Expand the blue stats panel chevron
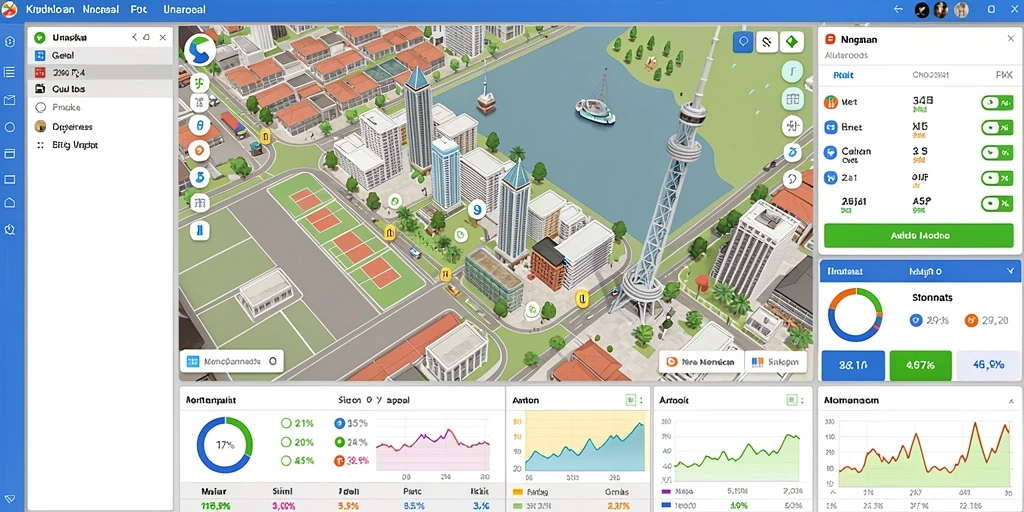Viewport: 1024px width, 512px height. tap(1010, 270)
